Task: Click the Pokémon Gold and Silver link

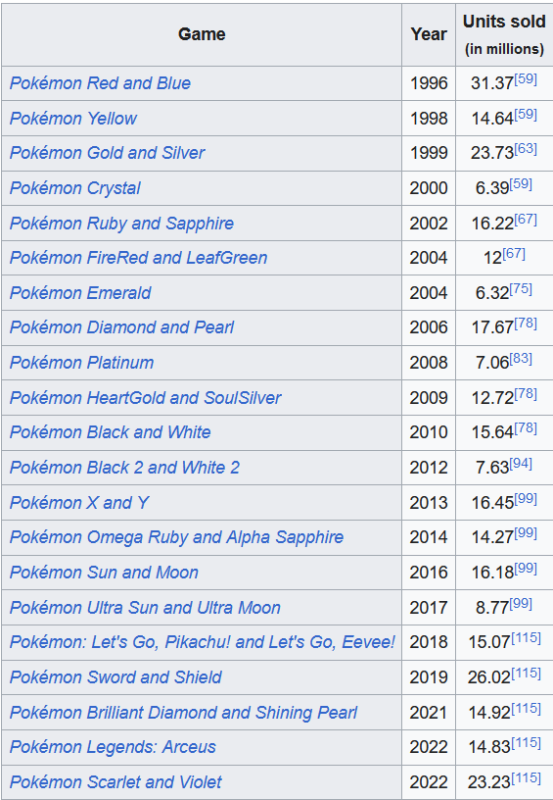Action: [x=107, y=153]
